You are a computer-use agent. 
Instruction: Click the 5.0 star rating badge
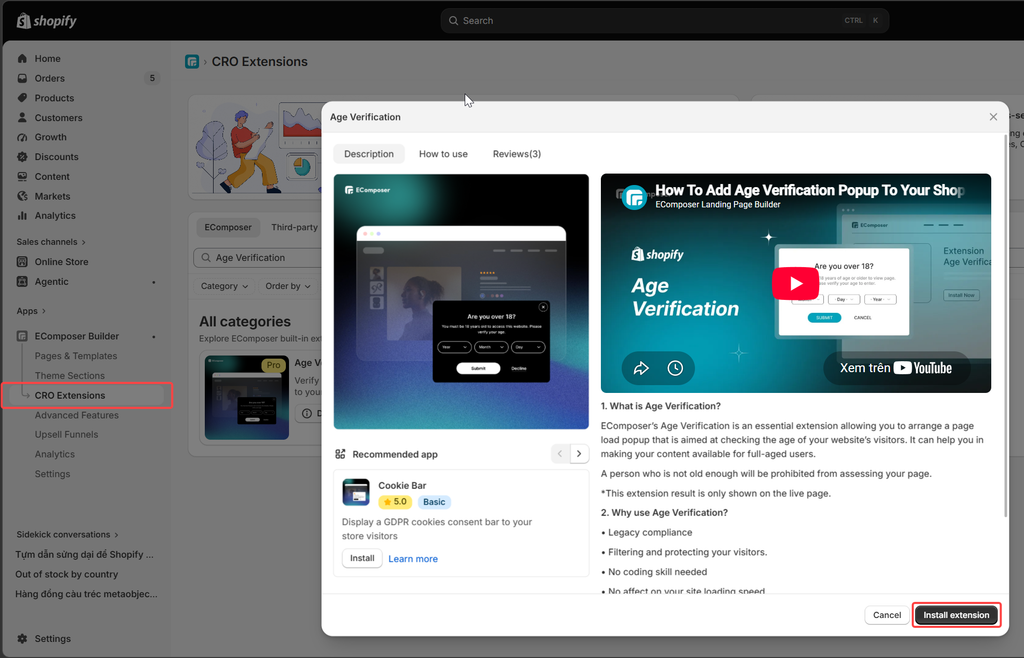(x=395, y=502)
